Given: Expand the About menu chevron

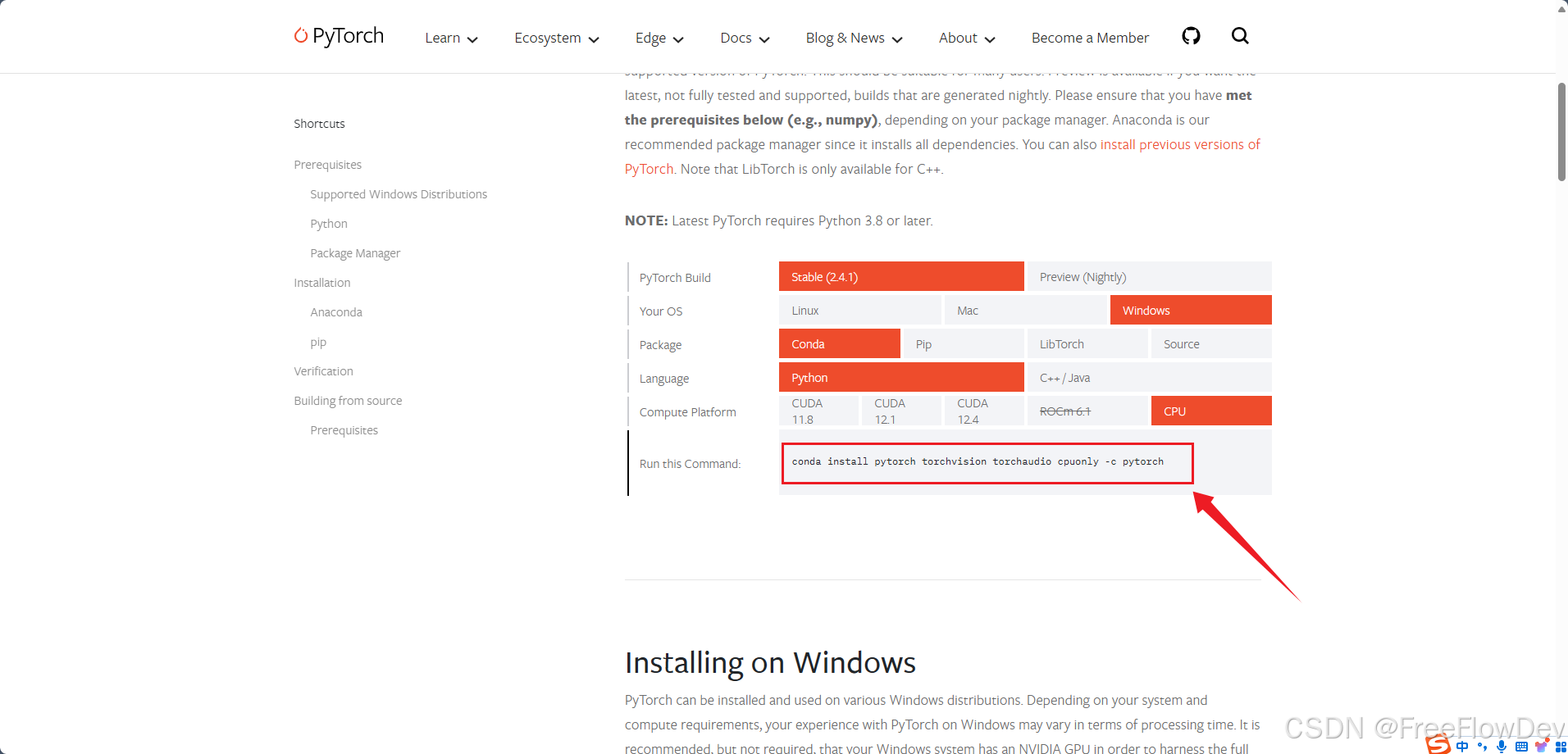Looking at the screenshot, I should [990, 39].
